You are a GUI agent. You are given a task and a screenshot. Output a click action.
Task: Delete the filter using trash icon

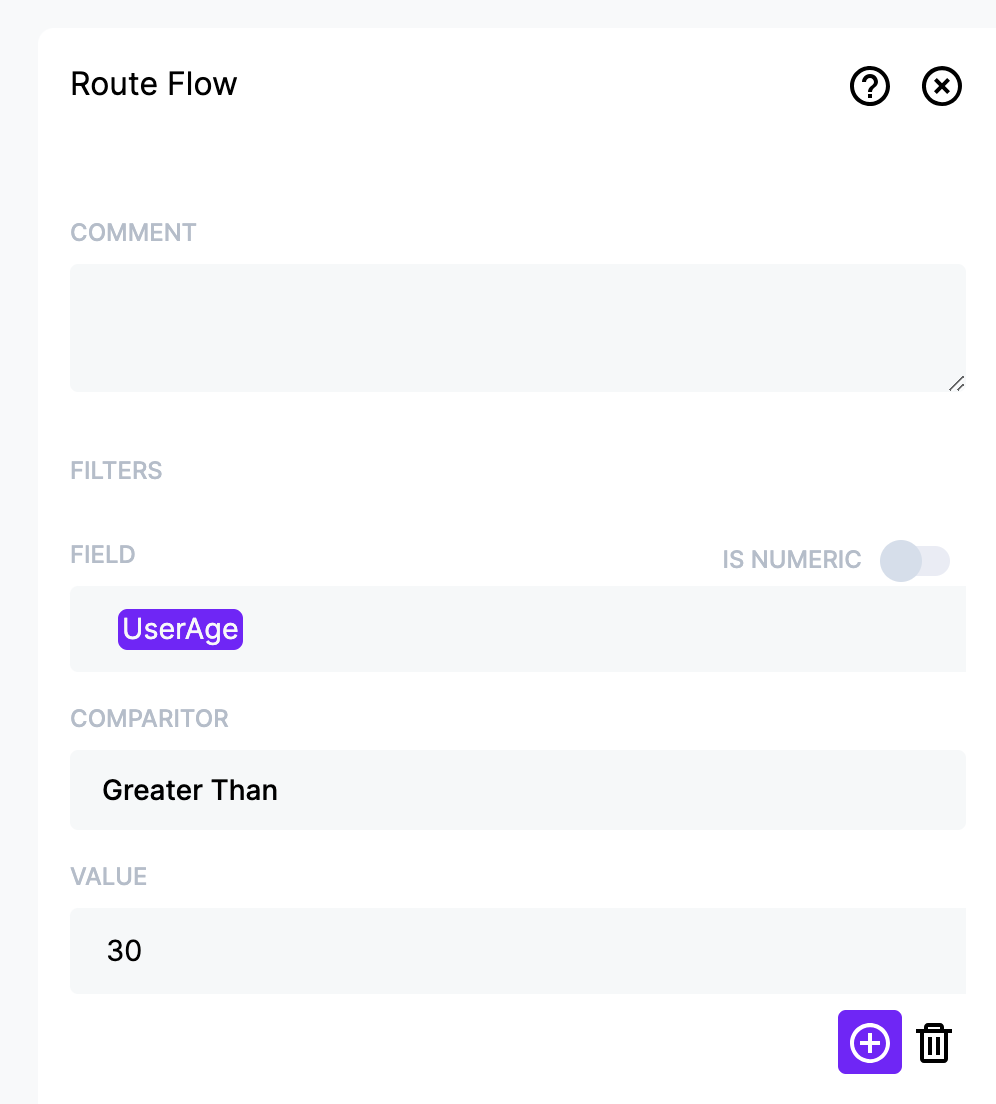[934, 1043]
